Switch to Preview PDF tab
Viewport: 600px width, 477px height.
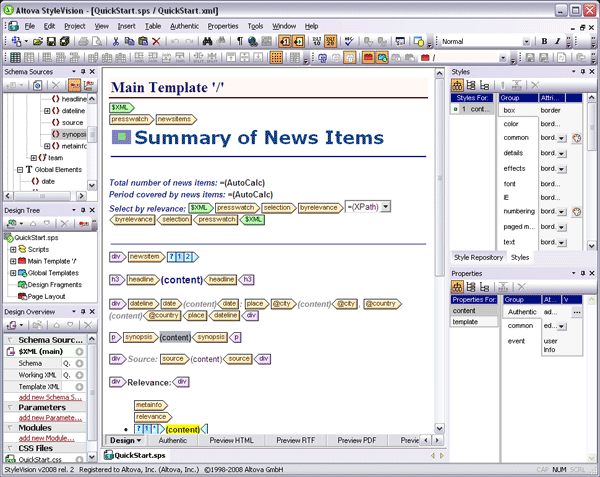click(x=357, y=440)
